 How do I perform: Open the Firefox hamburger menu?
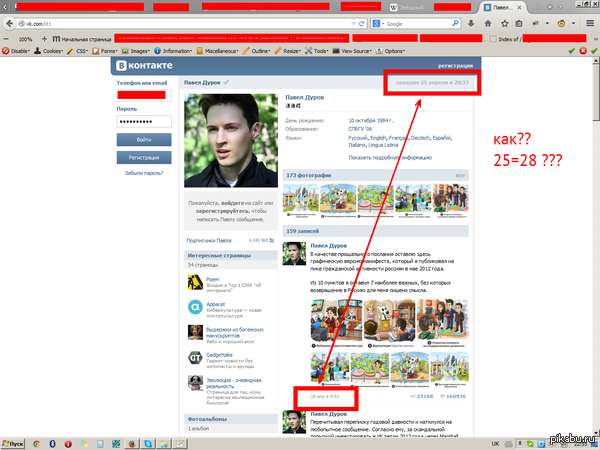590,24
